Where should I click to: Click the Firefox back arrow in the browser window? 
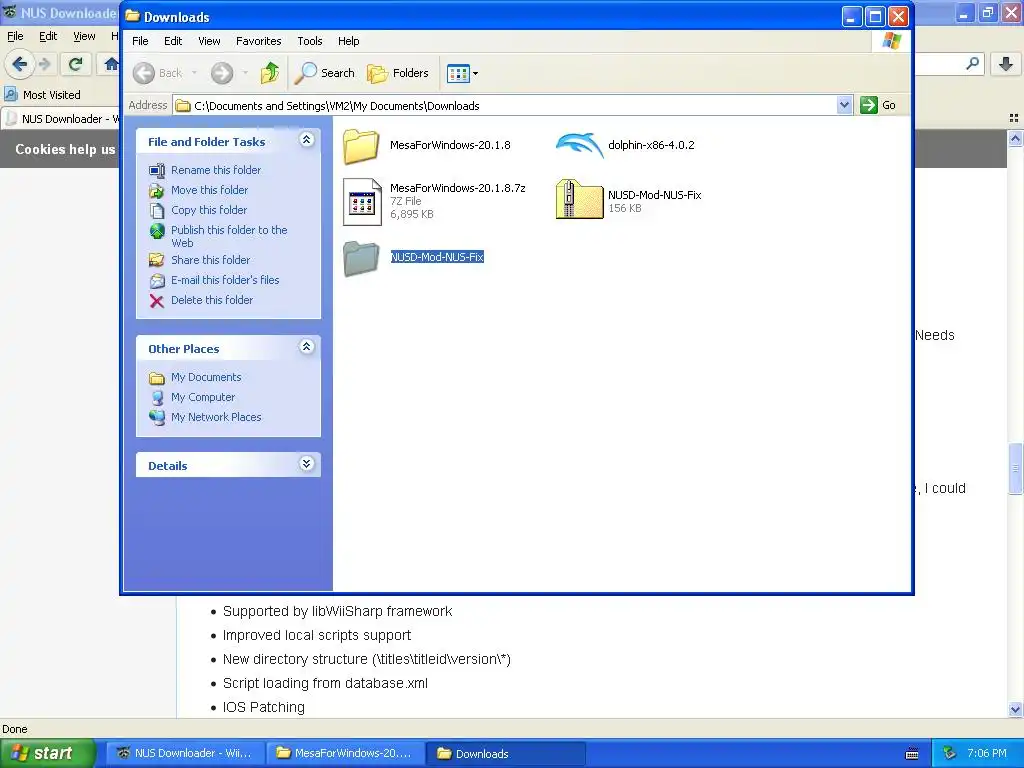pyautogui.click(x=20, y=64)
